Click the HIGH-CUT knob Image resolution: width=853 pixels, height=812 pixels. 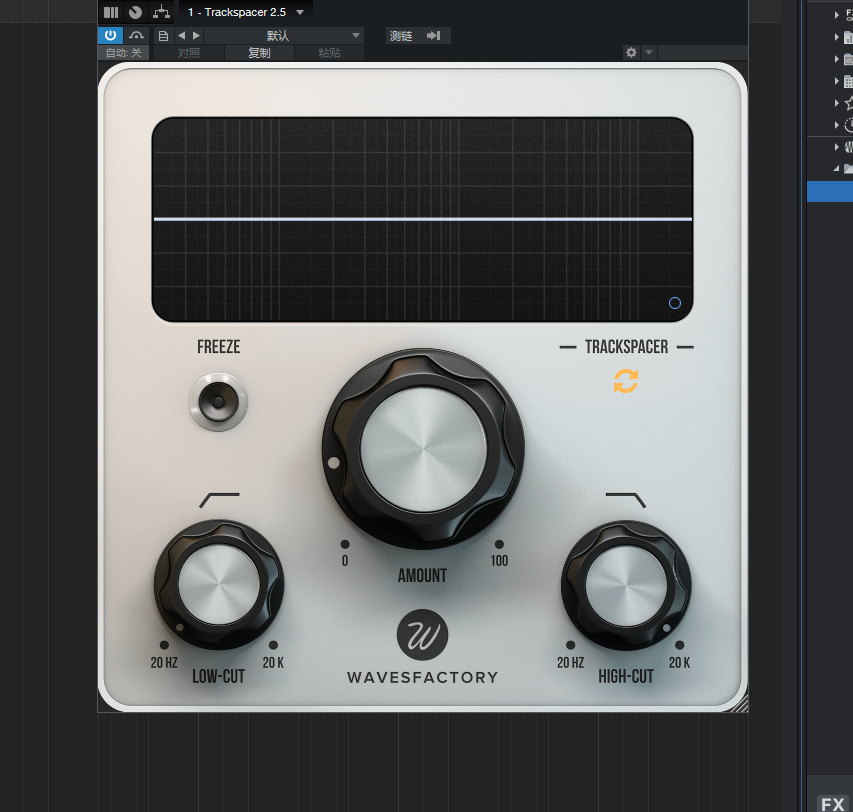pyautogui.click(x=626, y=585)
